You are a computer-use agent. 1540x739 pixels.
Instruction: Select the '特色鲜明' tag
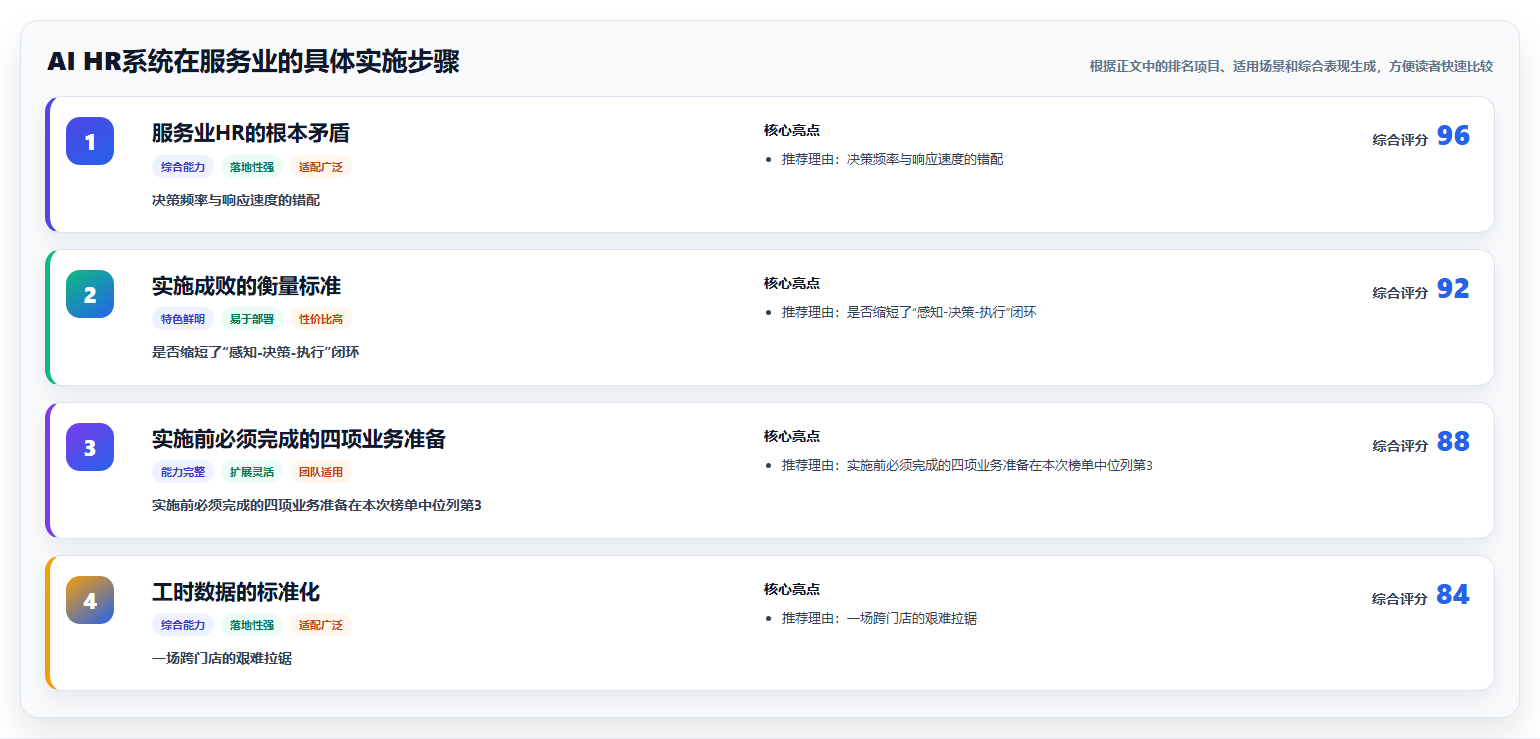pos(183,320)
